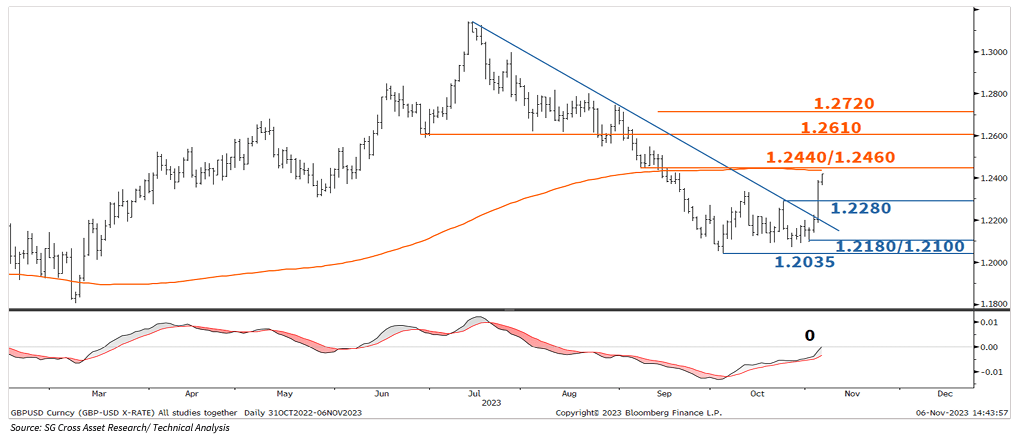Open the SG Cross Asset Research source line

(120, 429)
